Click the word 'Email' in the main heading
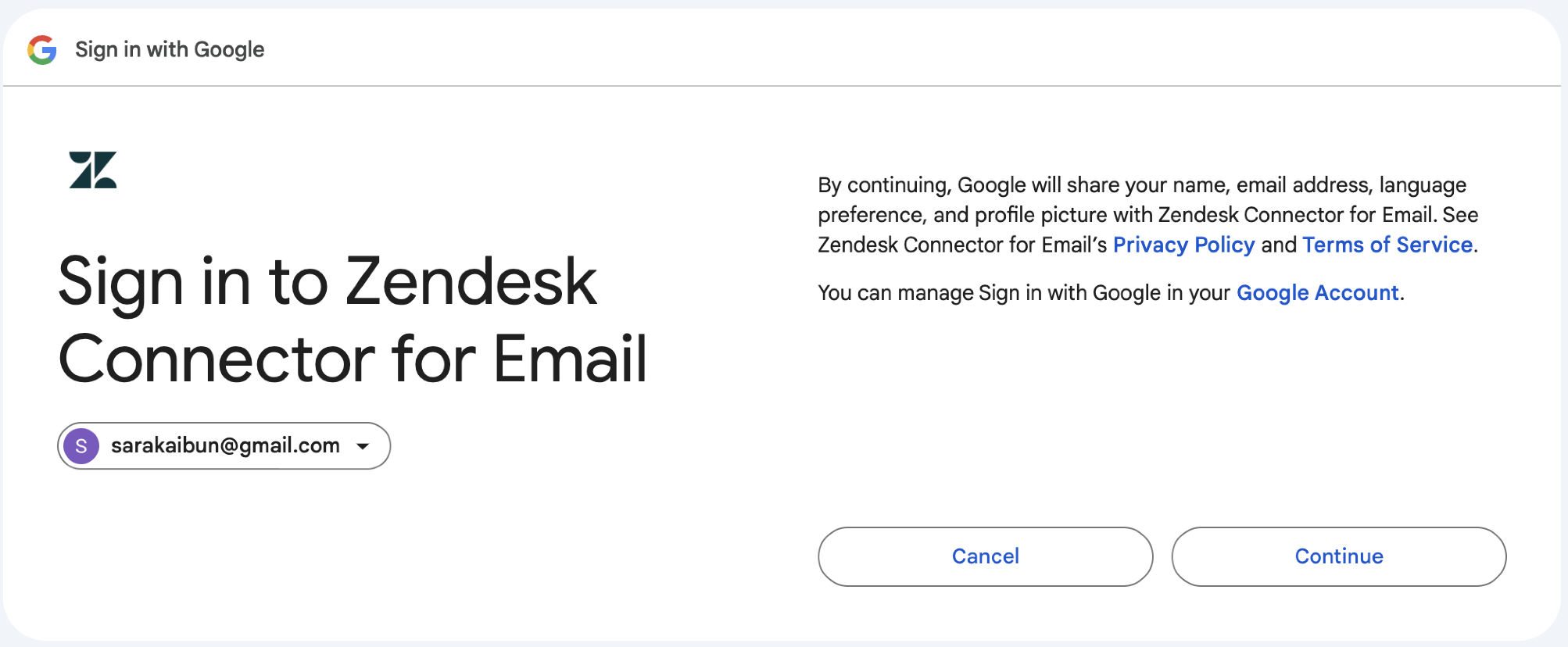The height and width of the screenshot is (647, 1568). pos(571,359)
